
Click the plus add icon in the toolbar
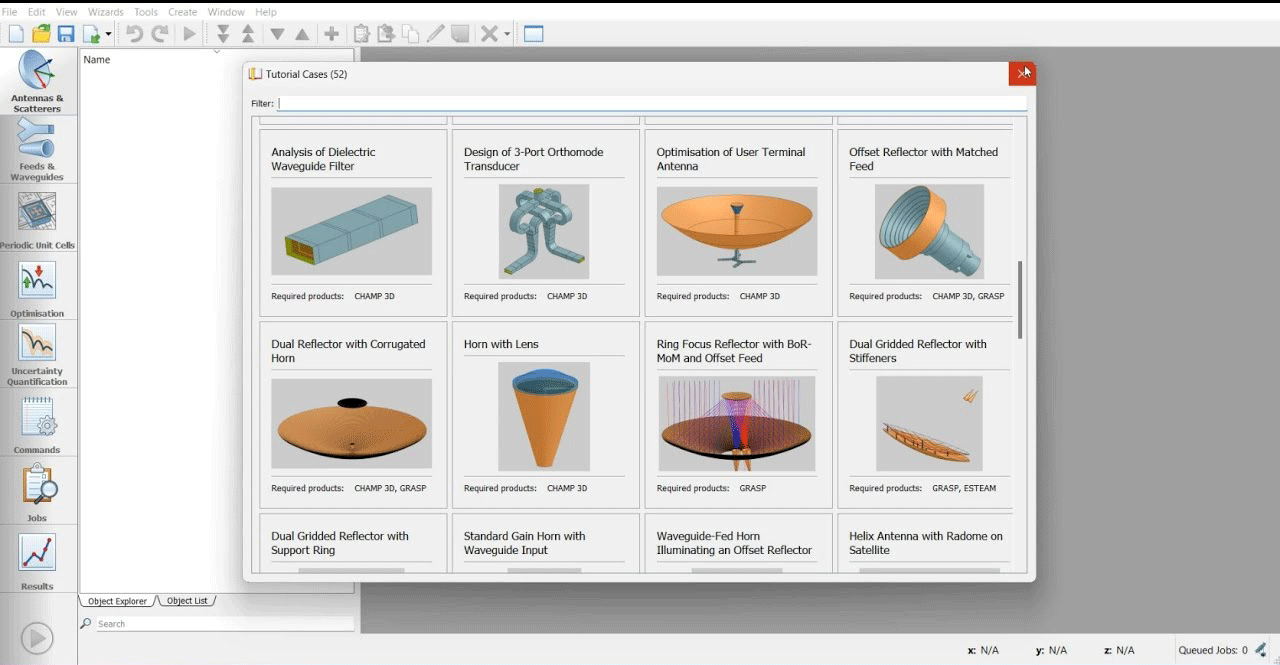point(332,34)
